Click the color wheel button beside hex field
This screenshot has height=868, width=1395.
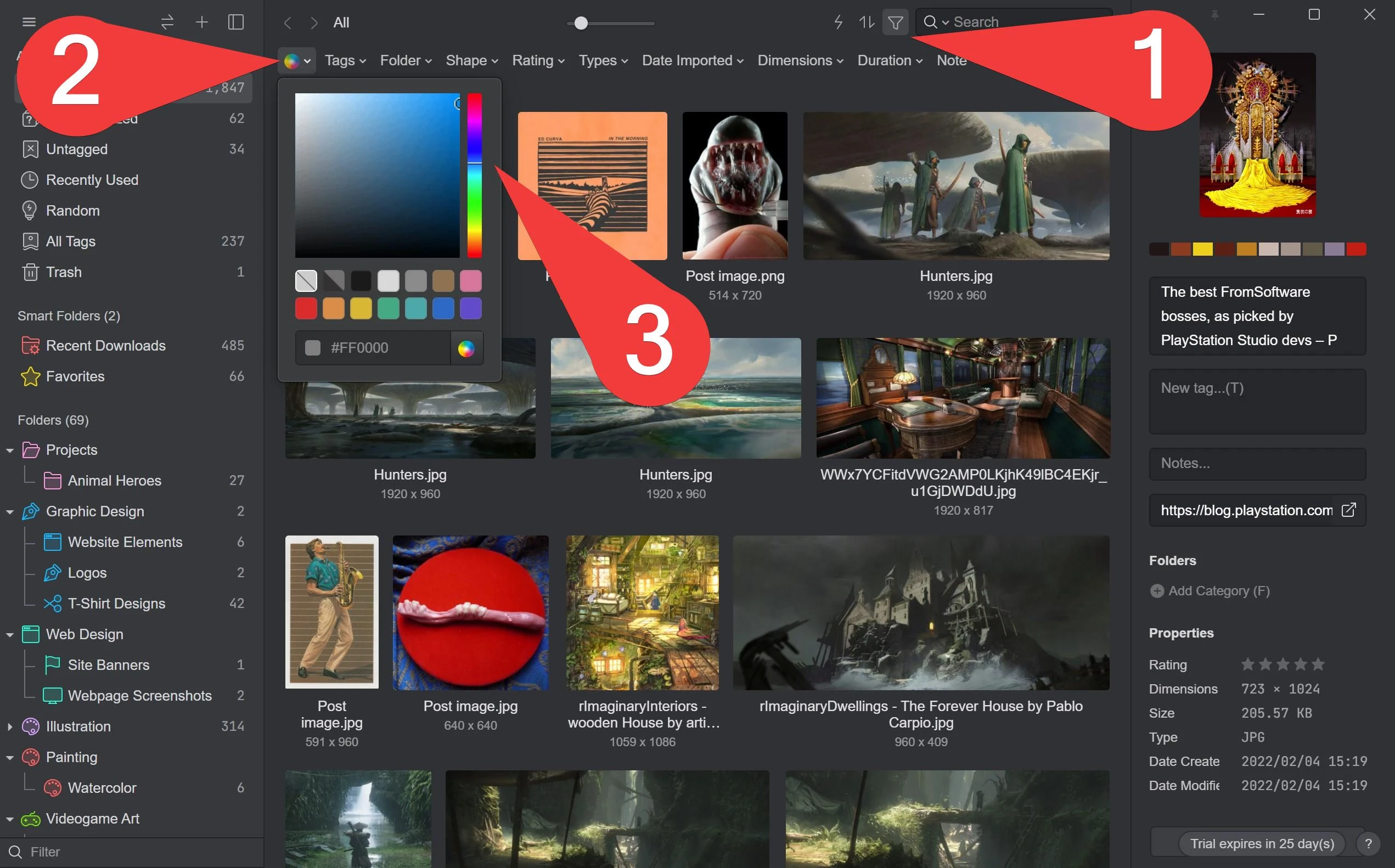tap(466, 348)
